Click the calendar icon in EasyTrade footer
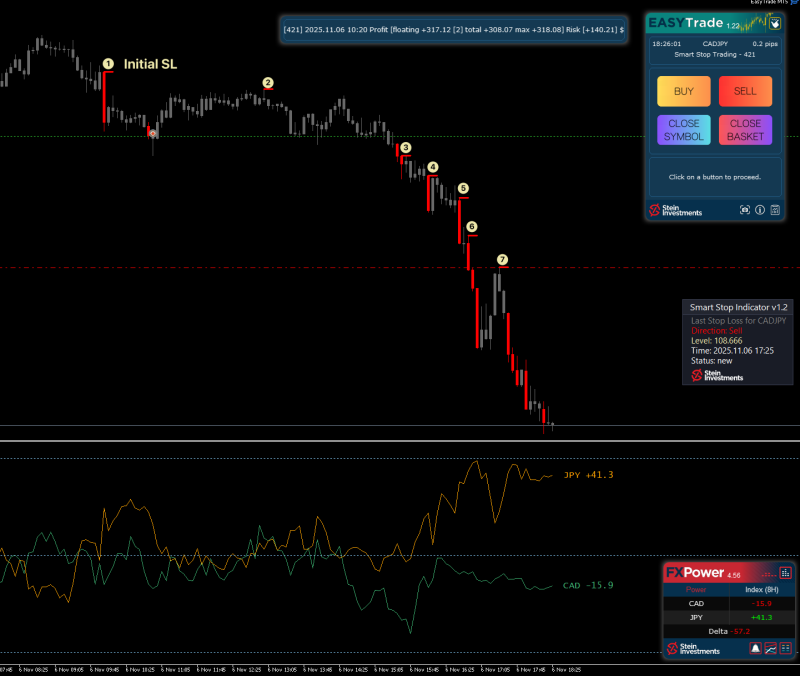This screenshot has height=676, width=800. pos(775,210)
